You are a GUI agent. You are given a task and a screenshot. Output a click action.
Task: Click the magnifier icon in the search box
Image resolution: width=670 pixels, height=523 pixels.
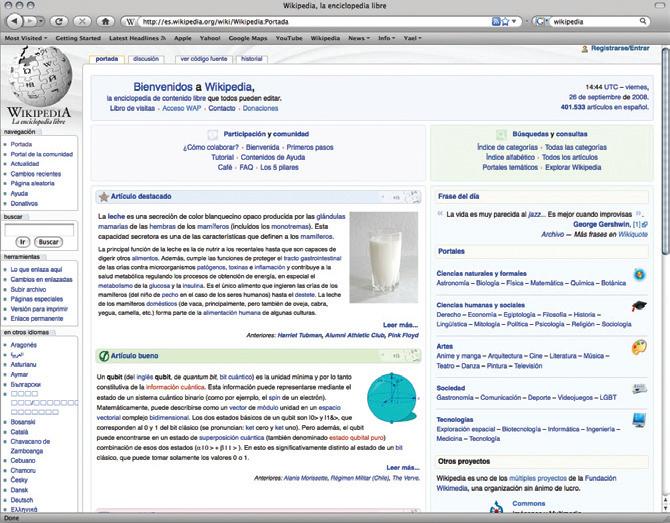[643, 21]
